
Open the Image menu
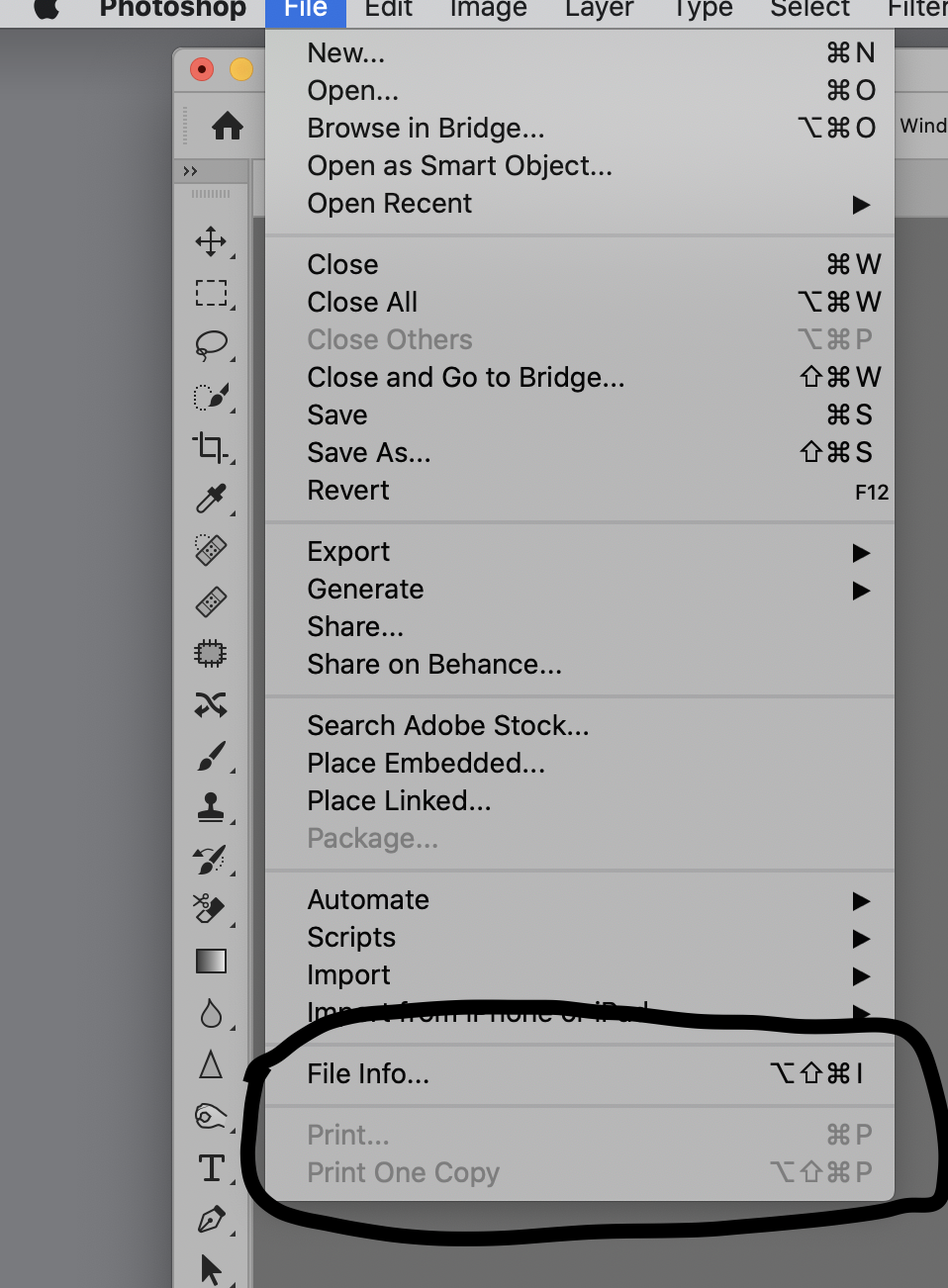click(x=487, y=9)
